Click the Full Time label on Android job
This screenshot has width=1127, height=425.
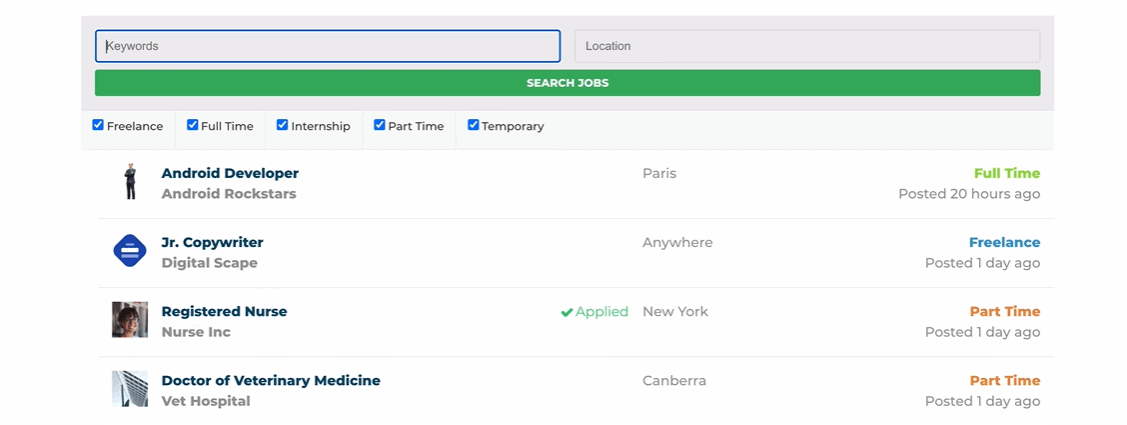(1007, 173)
